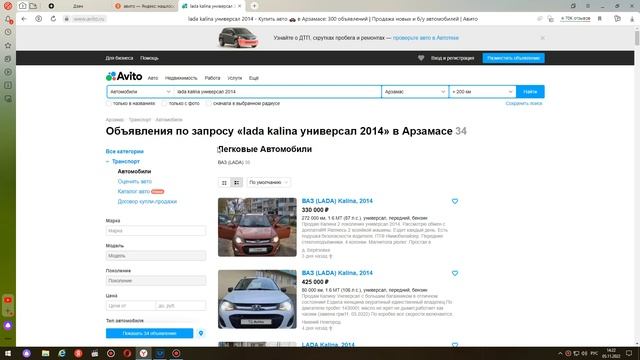
Task: Click the Avito logo
Action: 124,76
